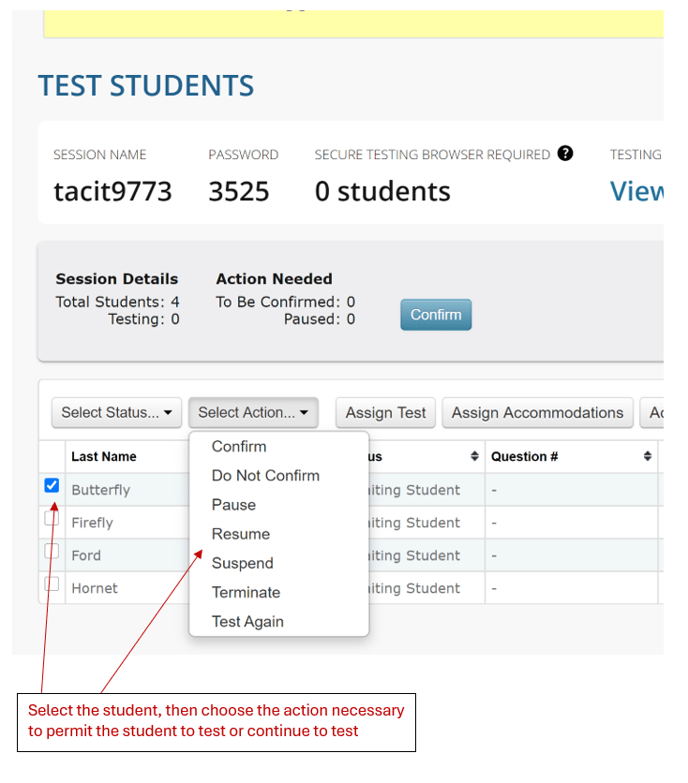Screen dimensions: 688x783
Task: Open the Select Status dropdown
Action: coord(116,412)
